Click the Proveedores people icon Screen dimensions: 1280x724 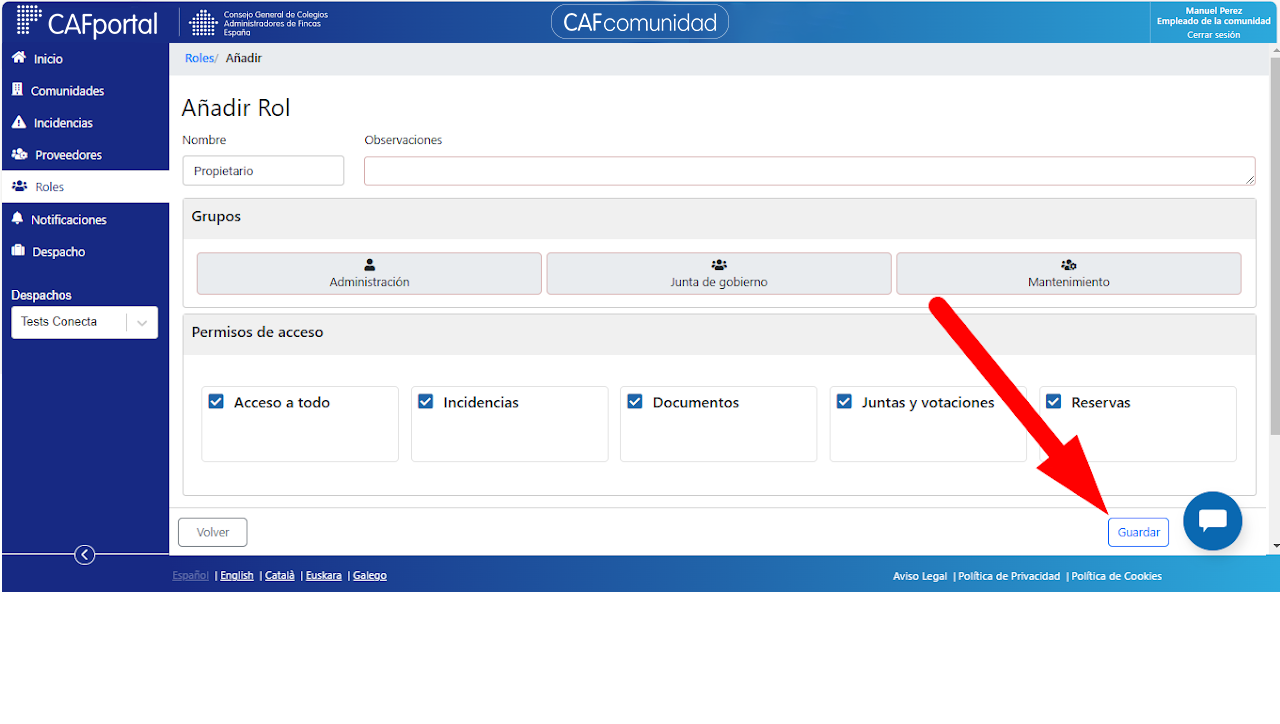point(19,154)
